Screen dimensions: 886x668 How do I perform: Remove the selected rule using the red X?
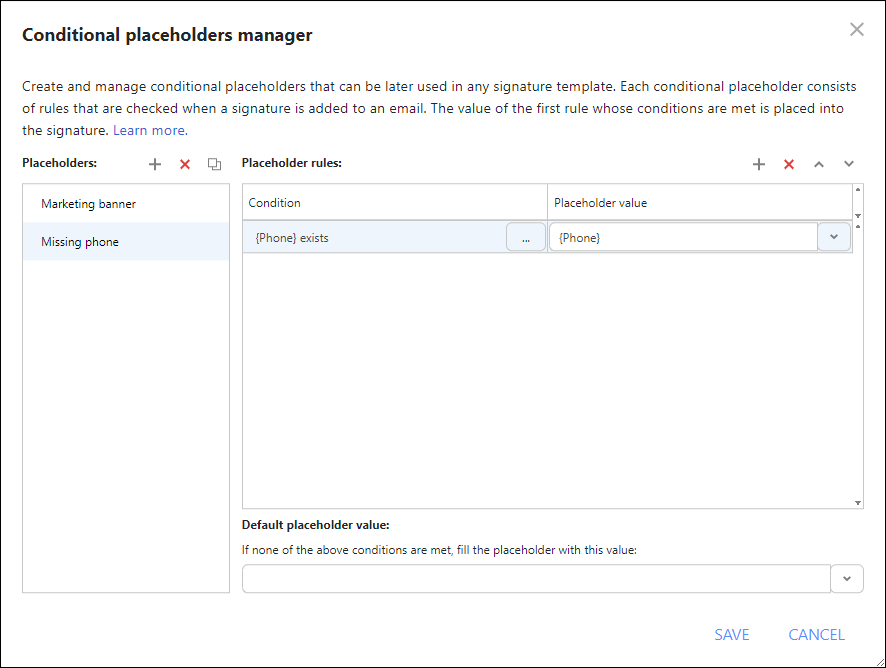point(789,163)
